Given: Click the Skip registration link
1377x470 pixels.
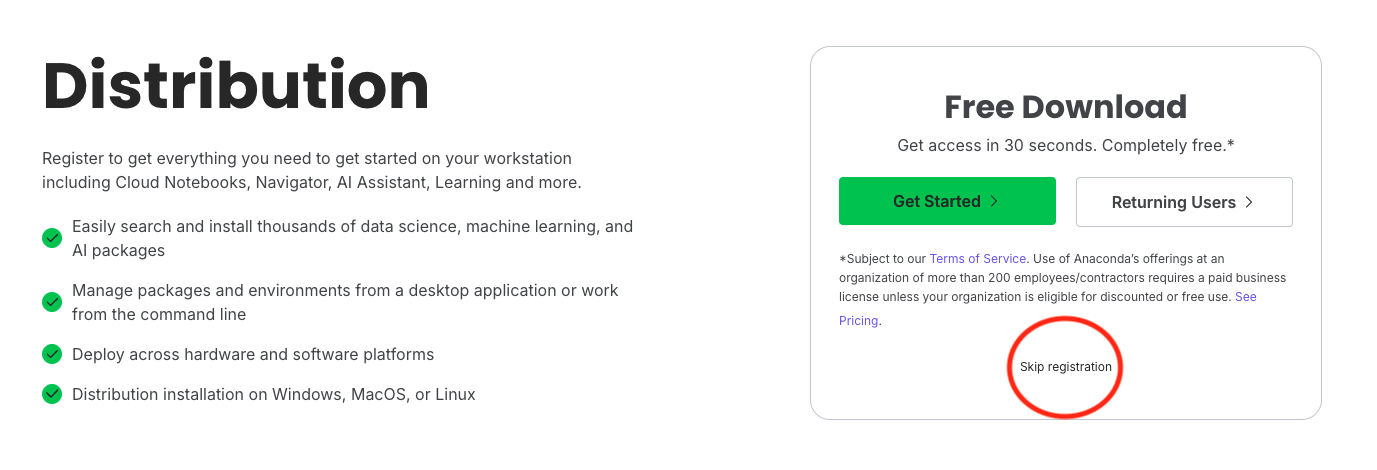Looking at the screenshot, I should click(x=1066, y=367).
